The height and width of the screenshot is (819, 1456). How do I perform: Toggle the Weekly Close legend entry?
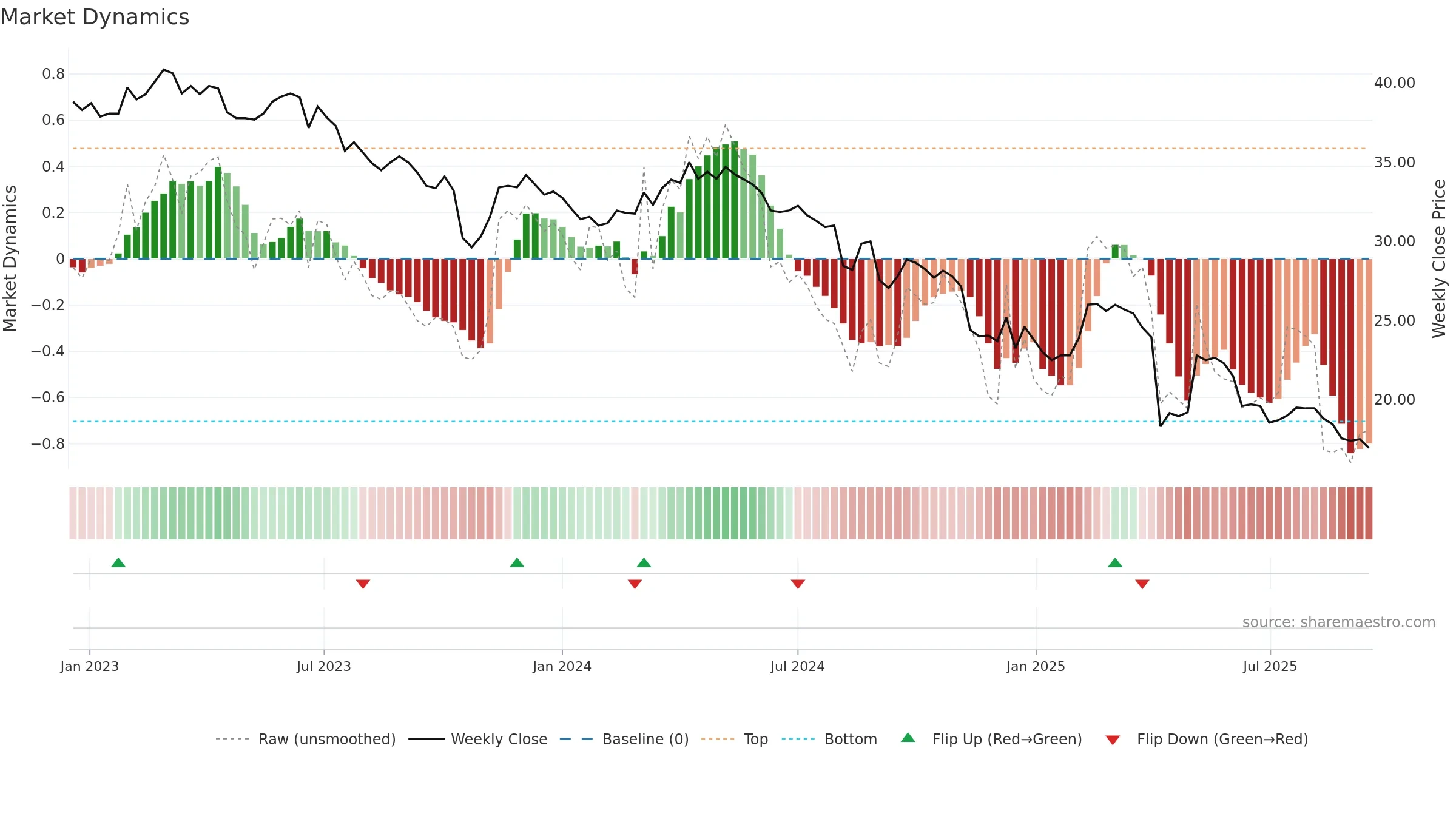tap(478, 739)
